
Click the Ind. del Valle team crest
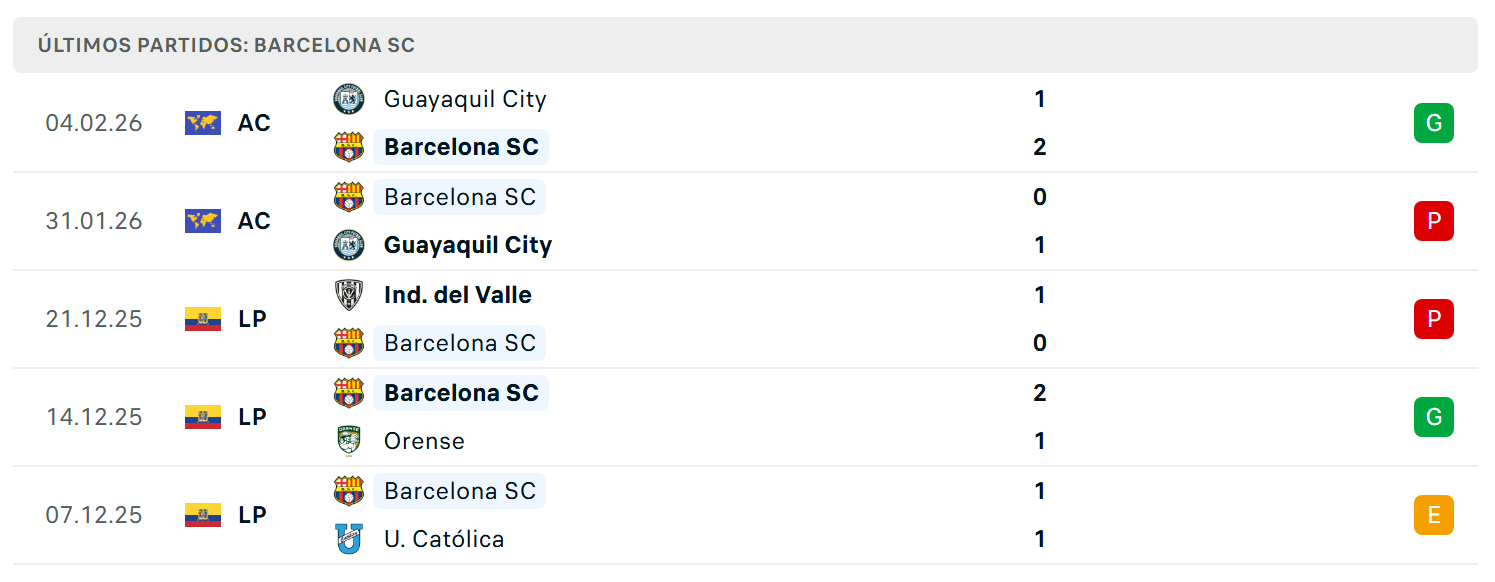[x=348, y=295]
